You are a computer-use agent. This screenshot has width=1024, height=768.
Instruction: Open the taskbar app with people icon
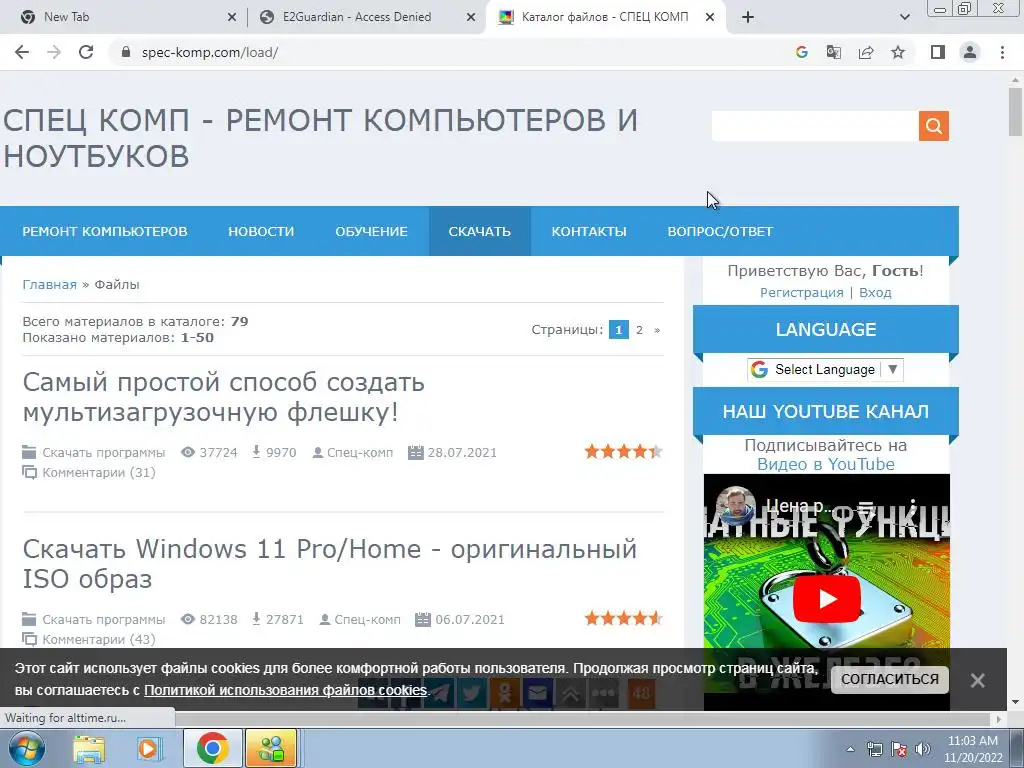pos(271,748)
